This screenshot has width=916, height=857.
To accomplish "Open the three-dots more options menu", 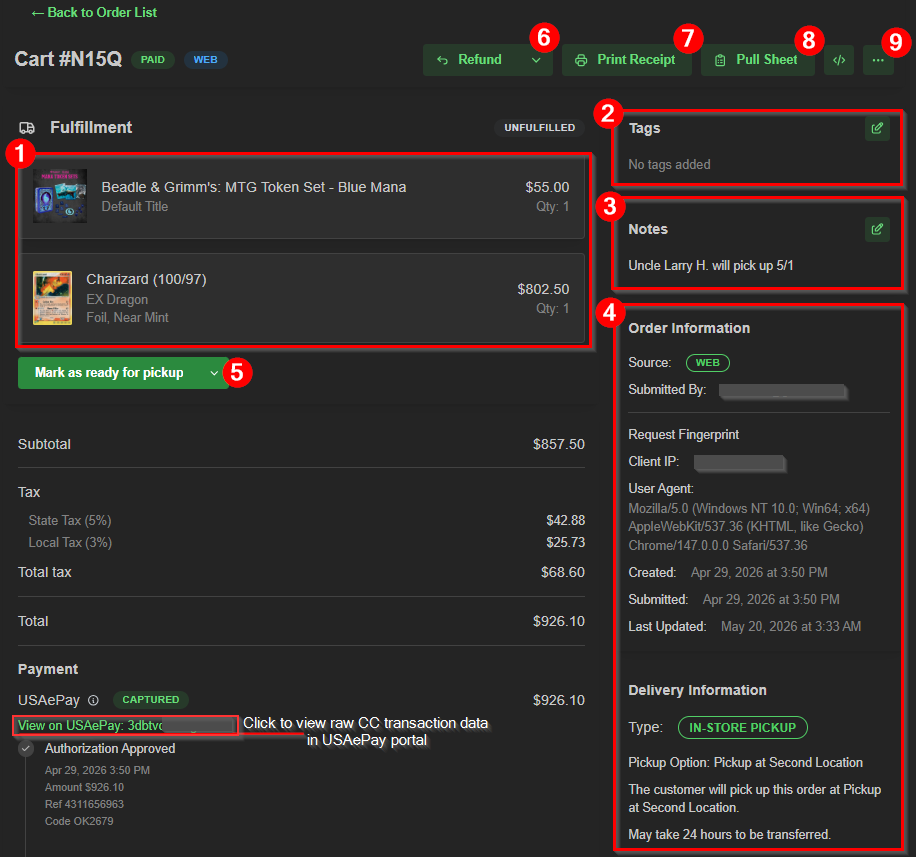I will click(877, 60).
